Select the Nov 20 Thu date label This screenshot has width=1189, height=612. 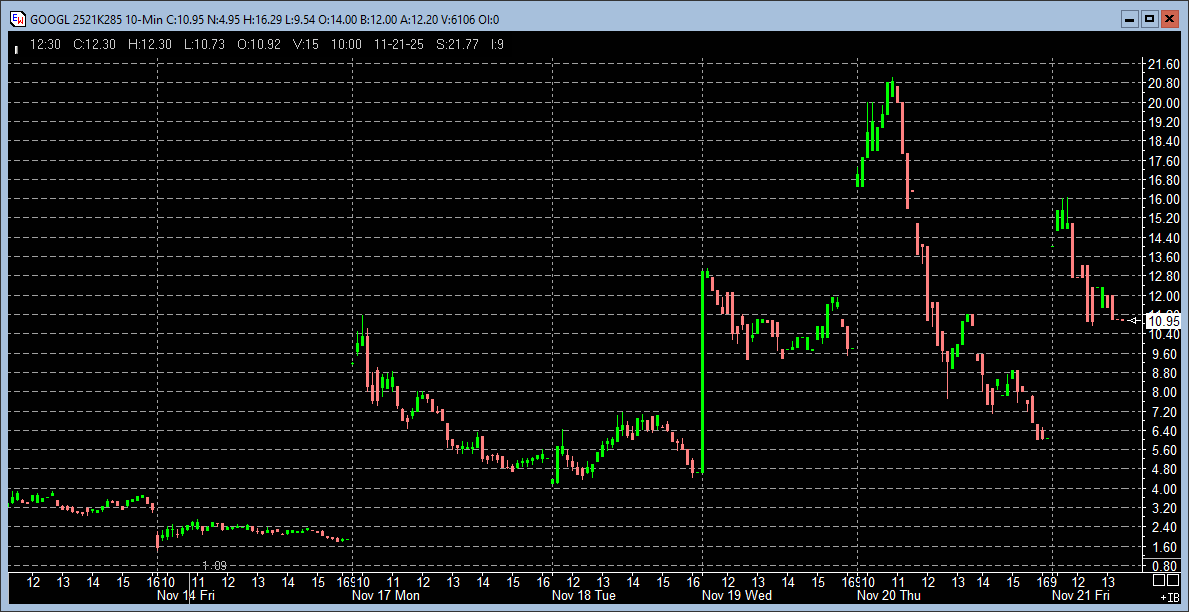click(x=889, y=596)
